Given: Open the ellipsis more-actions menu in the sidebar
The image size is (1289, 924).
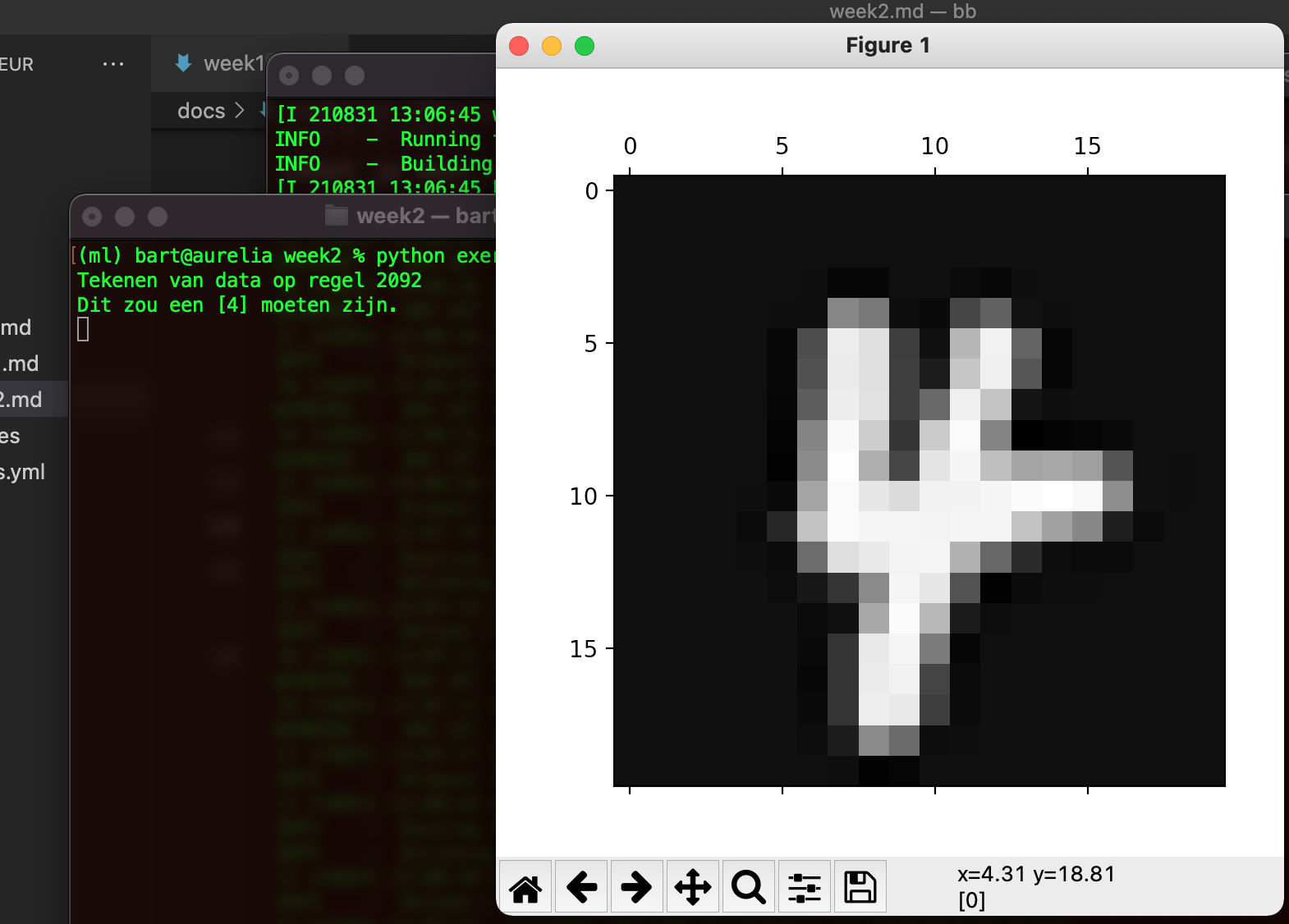Looking at the screenshot, I should [113, 64].
